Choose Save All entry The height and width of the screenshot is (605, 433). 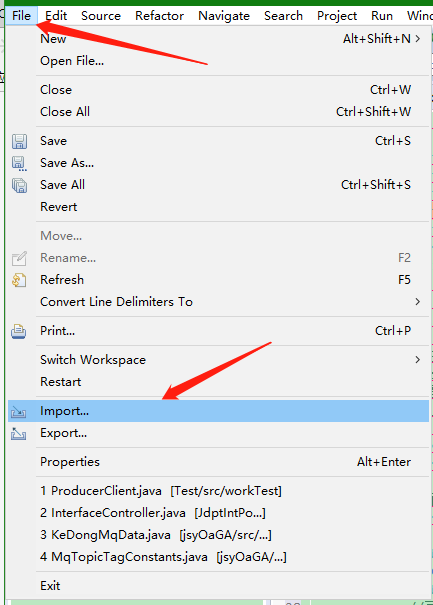click(x=218, y=185)
